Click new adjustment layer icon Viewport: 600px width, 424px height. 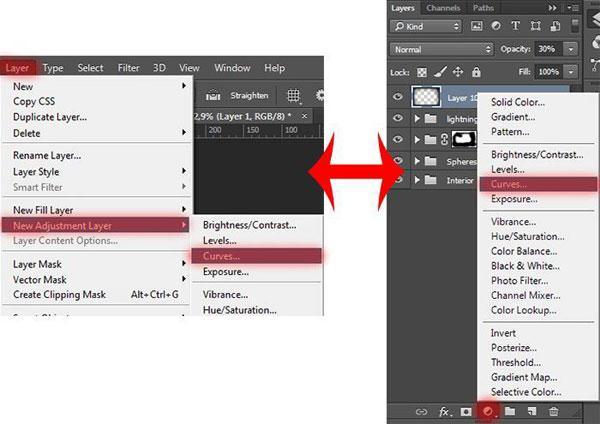488,412
